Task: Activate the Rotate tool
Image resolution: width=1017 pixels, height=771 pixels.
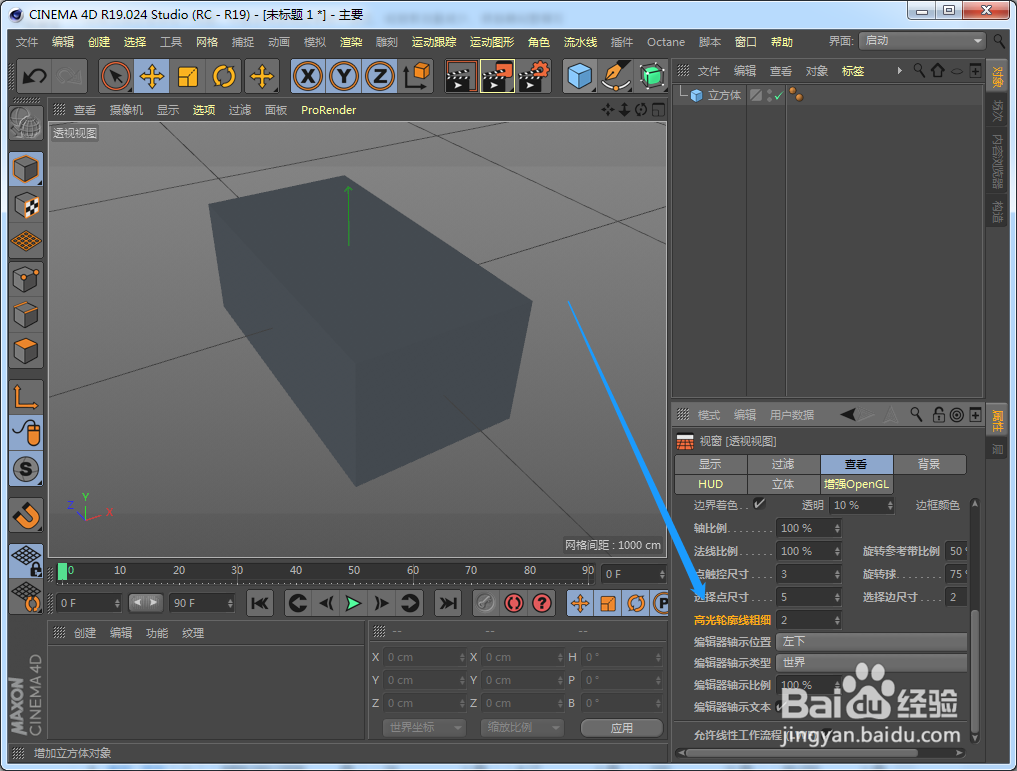Action: [x=224, y=77]
